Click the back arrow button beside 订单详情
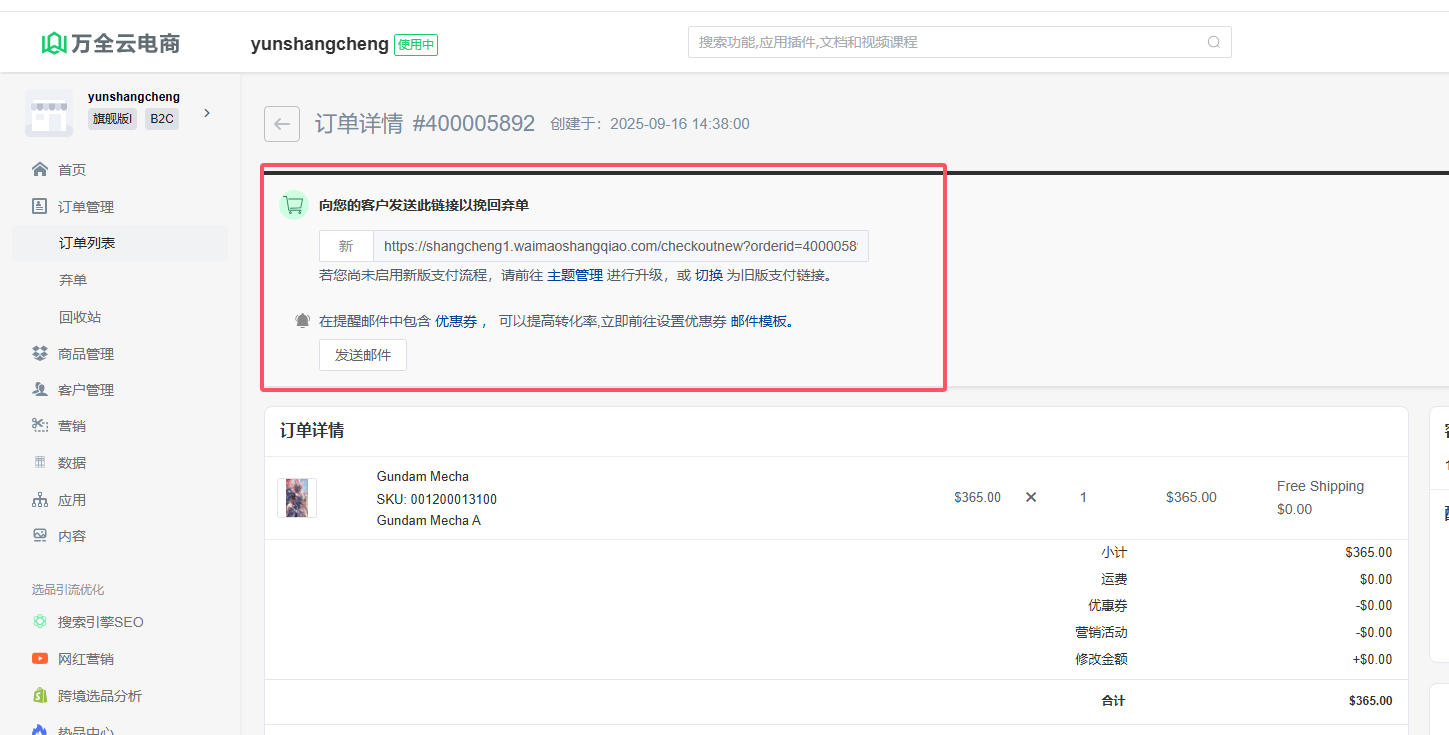Viewport: 1449px width, 735px height. (x=281, y=124)
